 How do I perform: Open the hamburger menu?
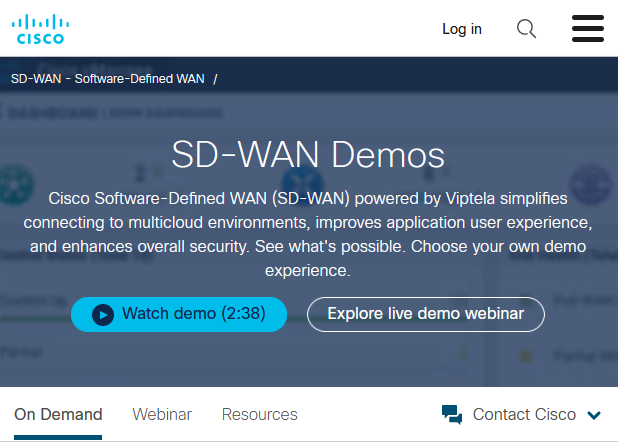tap(588, 28)
